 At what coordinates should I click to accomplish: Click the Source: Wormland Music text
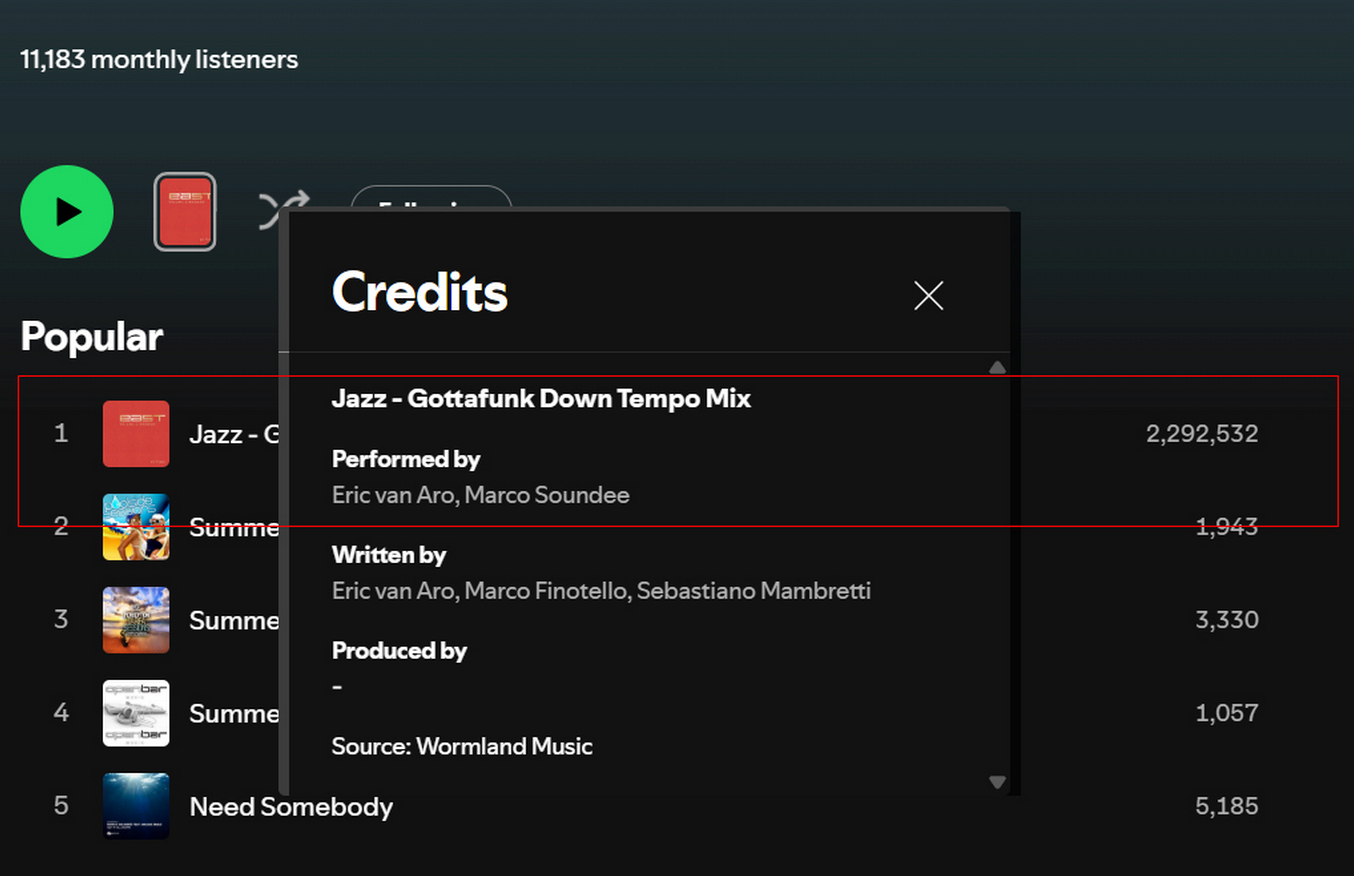(x=462, y=747)
